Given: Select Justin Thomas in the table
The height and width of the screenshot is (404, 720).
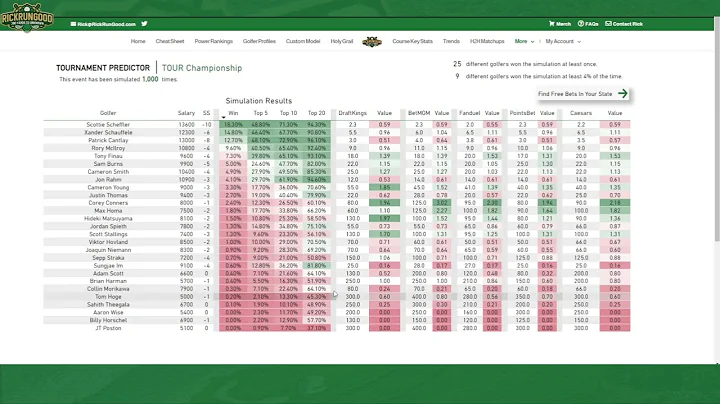Looking at the screenshot, I should (108, 195).
